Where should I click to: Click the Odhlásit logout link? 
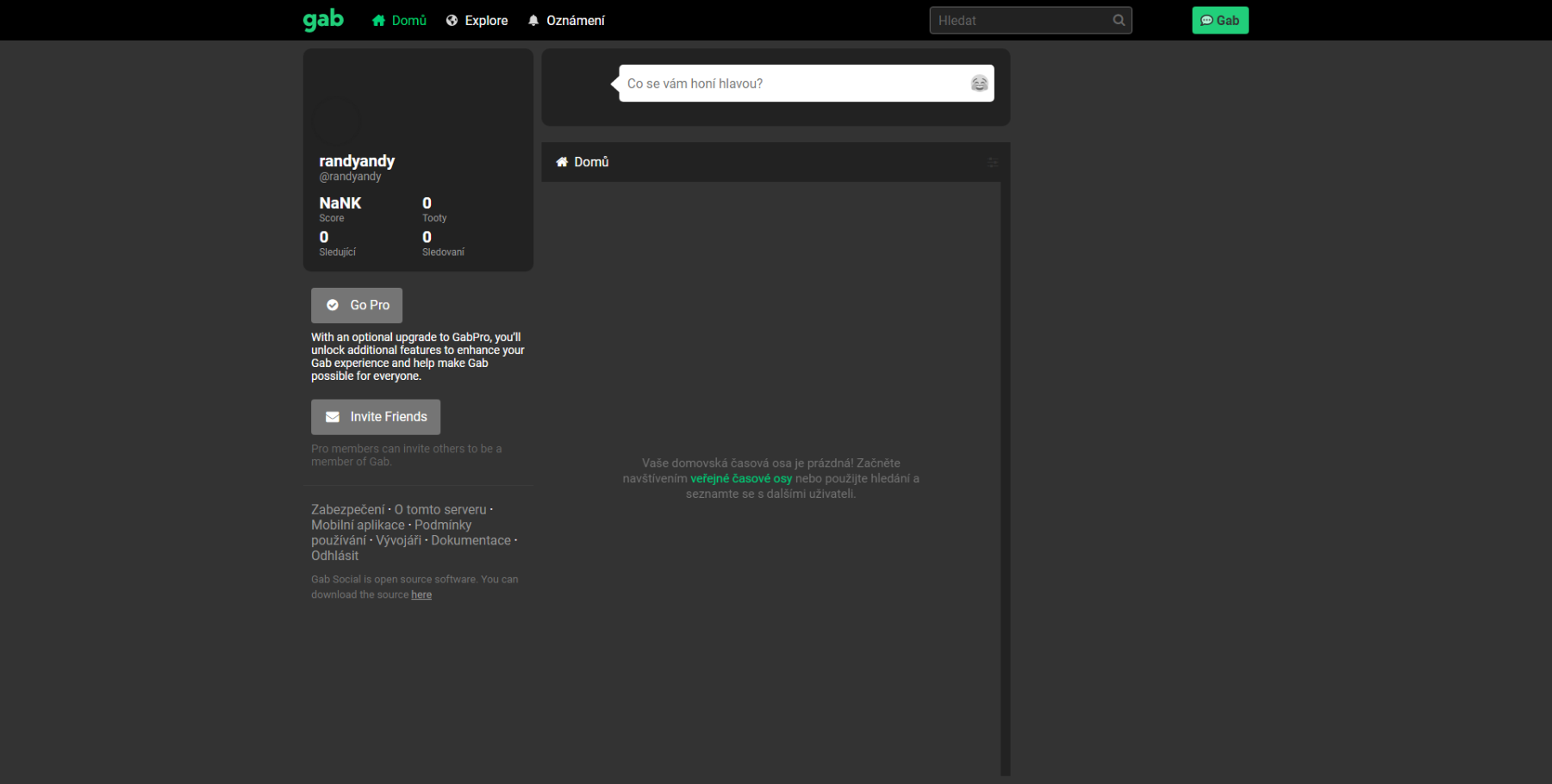[334, 556]
